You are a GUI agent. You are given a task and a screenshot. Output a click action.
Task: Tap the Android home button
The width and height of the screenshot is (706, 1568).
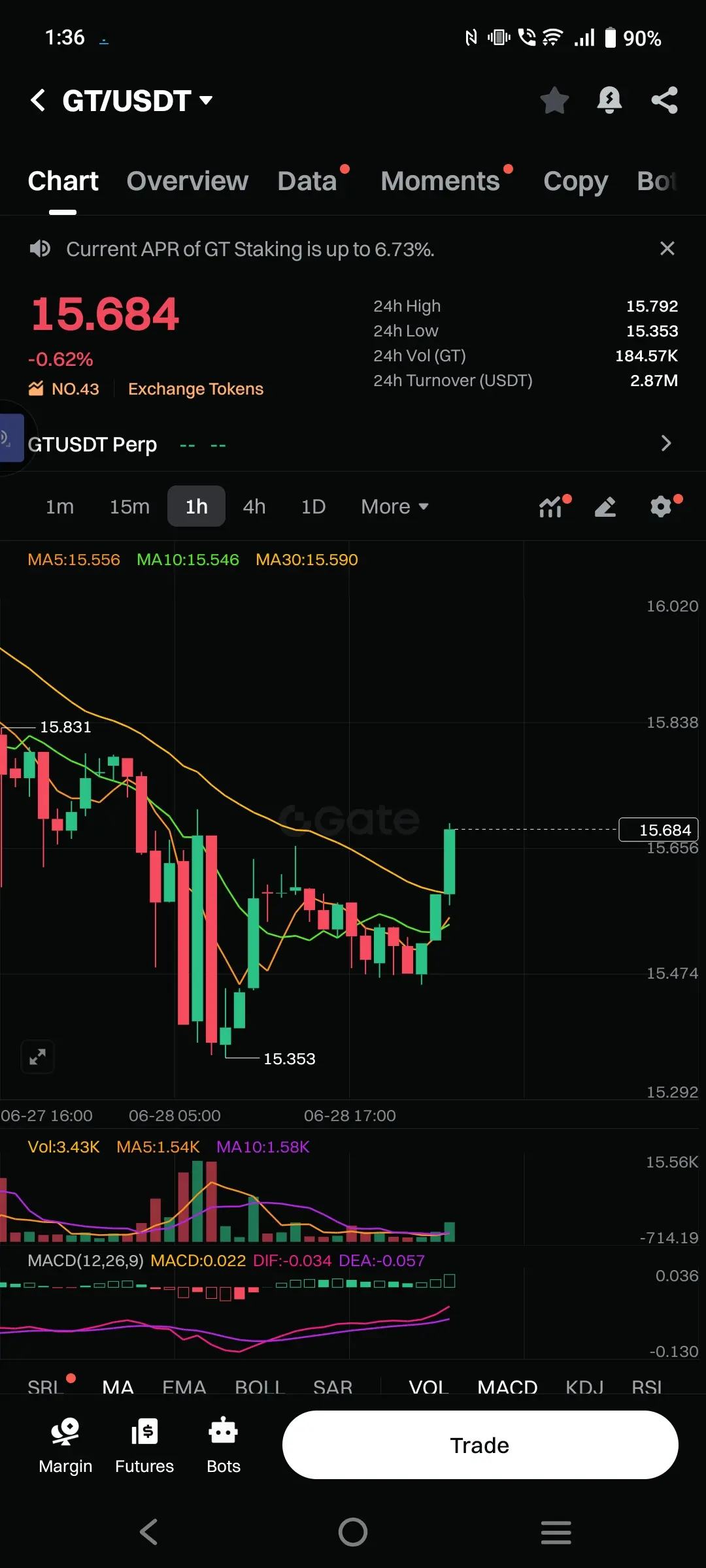coord(353,1531)
